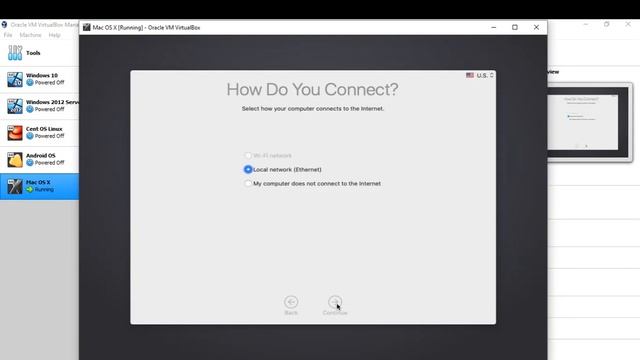Screen dimensions: 640x360
Task: Close the Mac OS X VM window
Action: tap(536, 27)
